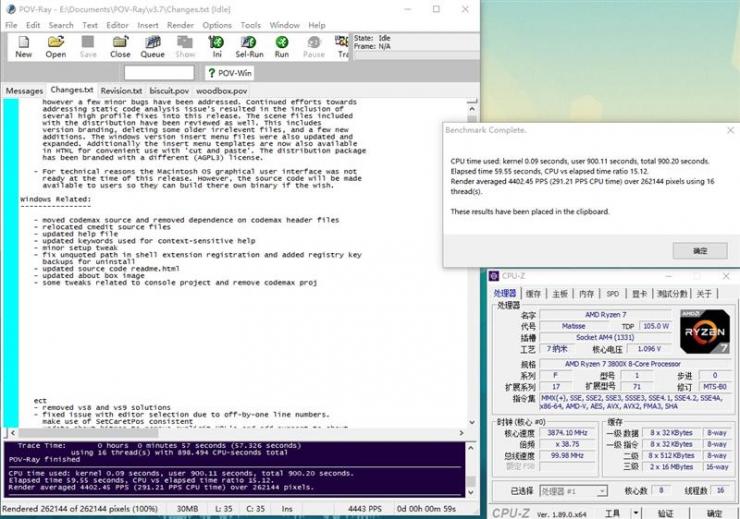
Task: Switch to the Revision.txt tab
Action: point(121,91)
